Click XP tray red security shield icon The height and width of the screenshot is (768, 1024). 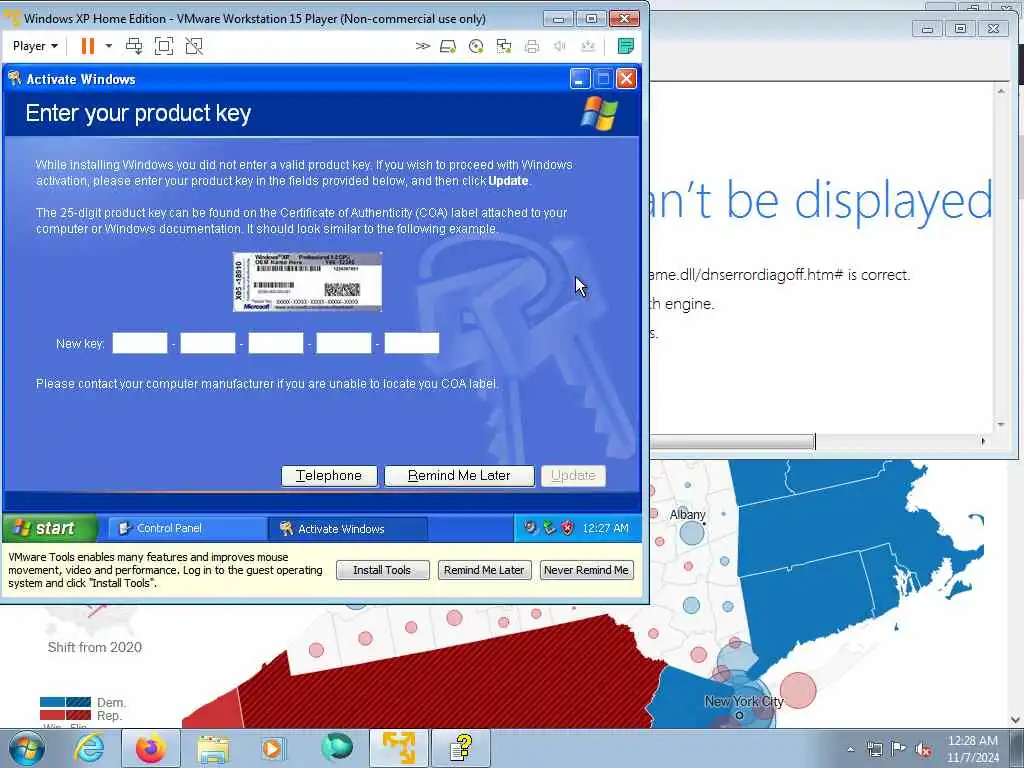[567, 528]
